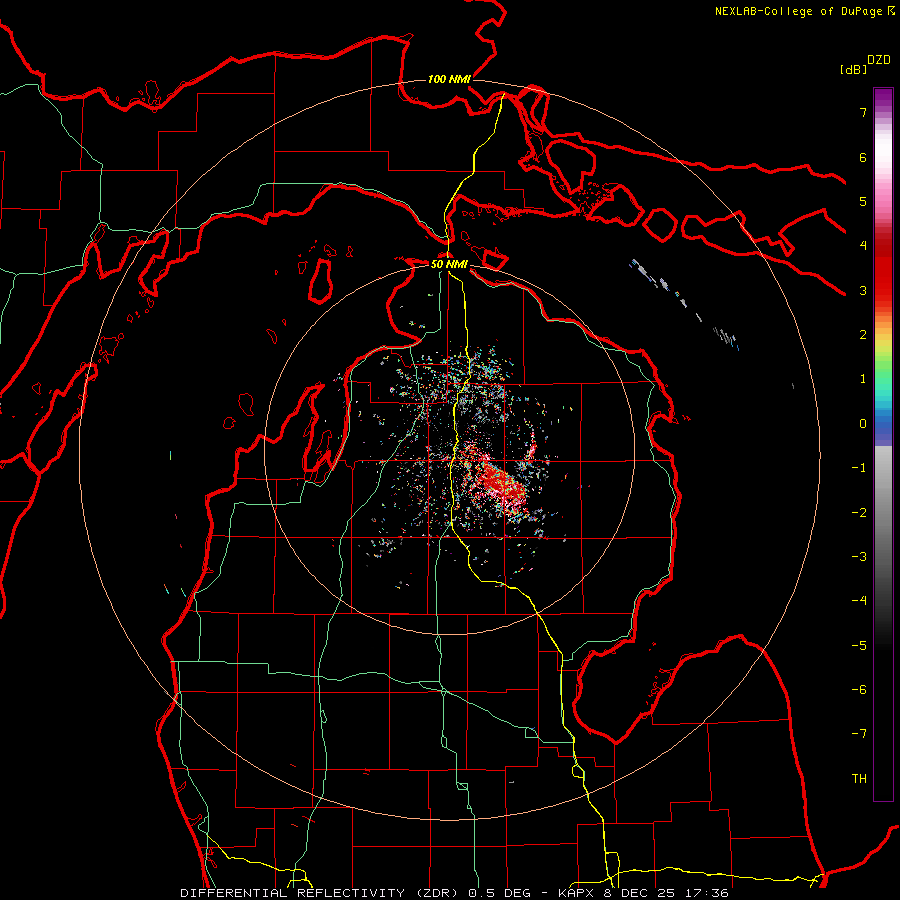
Task: Click the -2 value on the color scale
Action: (x=859, y=512)
